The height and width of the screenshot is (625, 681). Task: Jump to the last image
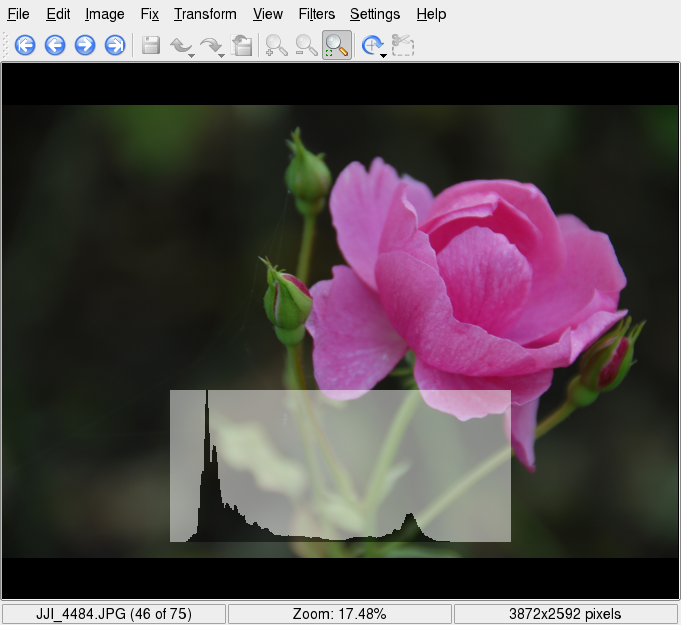[115, 45]
